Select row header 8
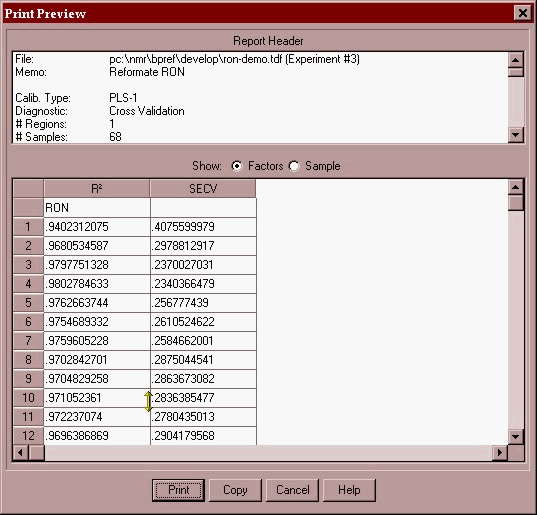537x515 pixels. pos(28,360)
